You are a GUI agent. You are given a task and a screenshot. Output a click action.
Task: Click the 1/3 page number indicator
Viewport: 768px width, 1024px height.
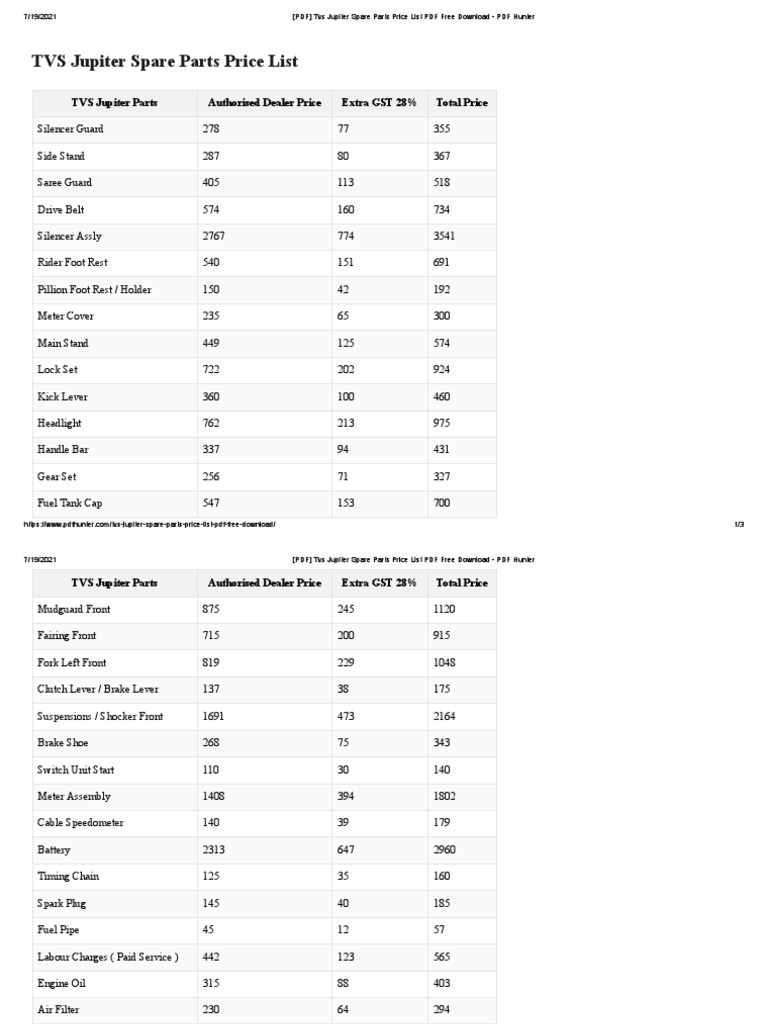738,524
